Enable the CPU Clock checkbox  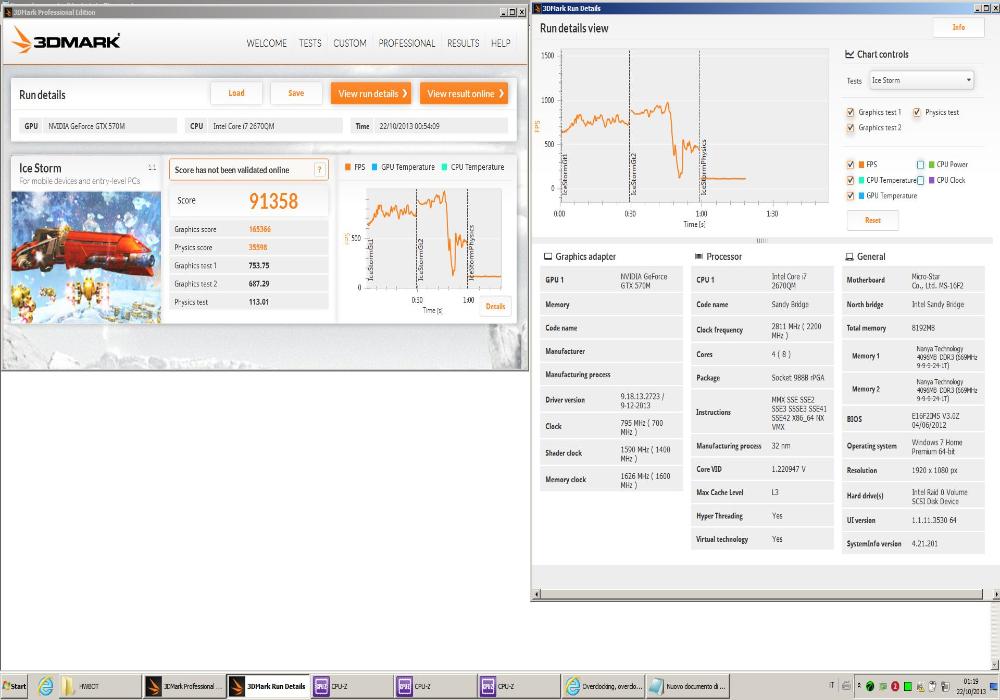(x=920, y=180)
